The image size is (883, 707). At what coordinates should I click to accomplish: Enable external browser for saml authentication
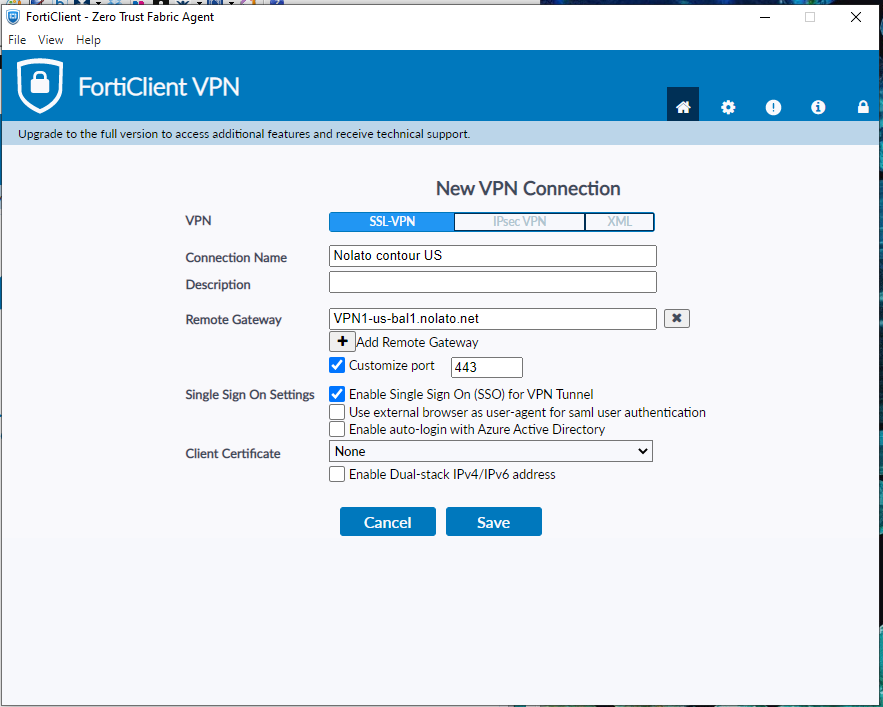pyautogui.click(x=337, y=412)
